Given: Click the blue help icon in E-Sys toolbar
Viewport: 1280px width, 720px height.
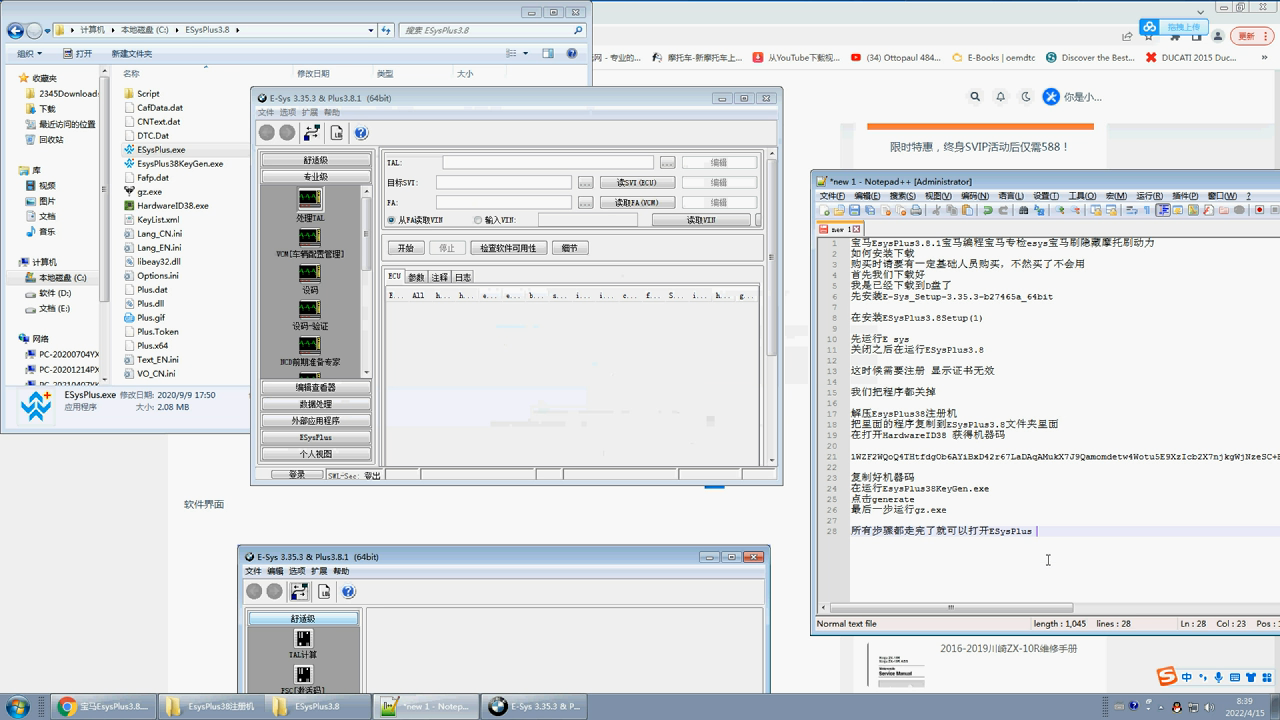Looking at the screenshot, I should click(x=361, y=132).
